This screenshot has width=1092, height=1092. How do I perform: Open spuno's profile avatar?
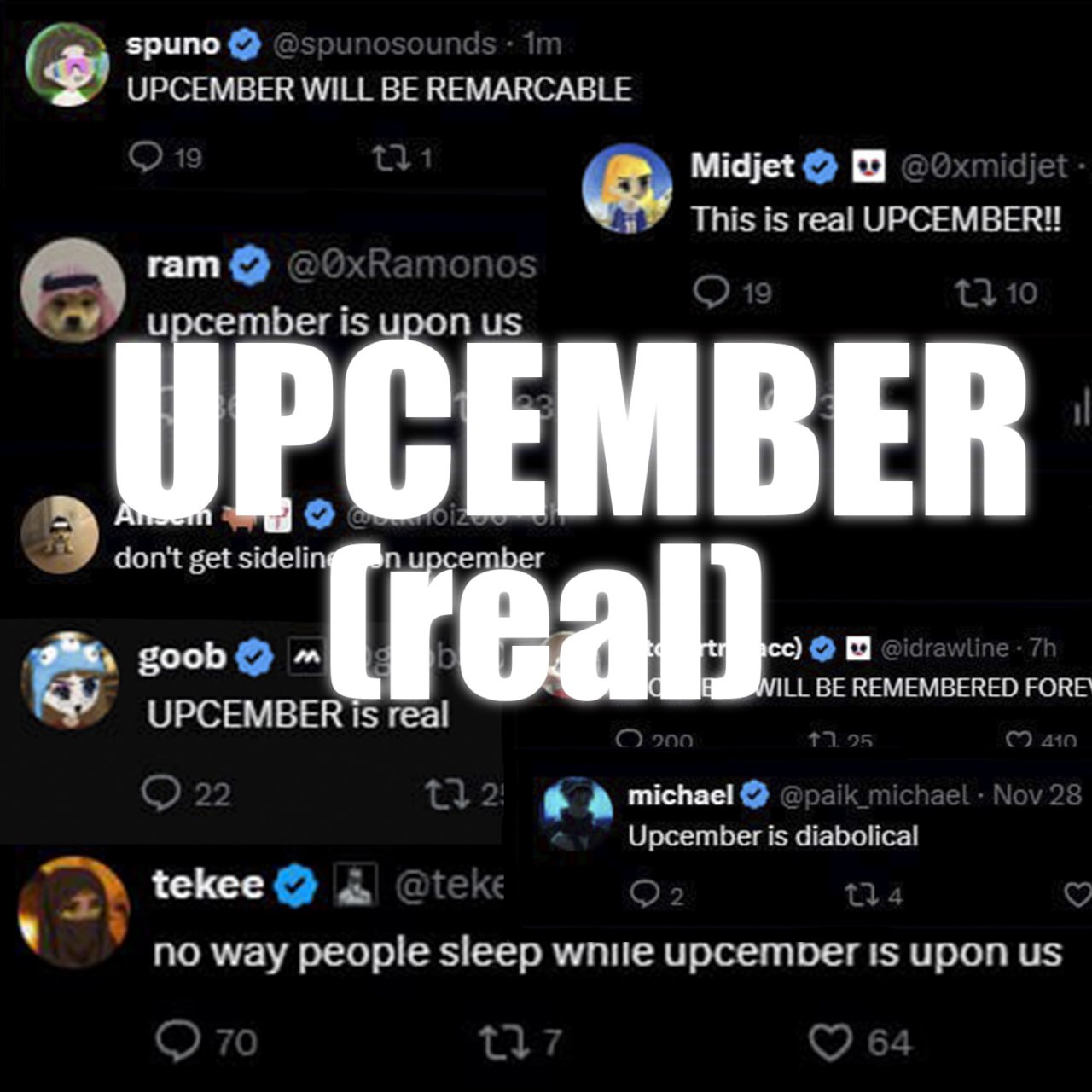(x=67, y=64)
